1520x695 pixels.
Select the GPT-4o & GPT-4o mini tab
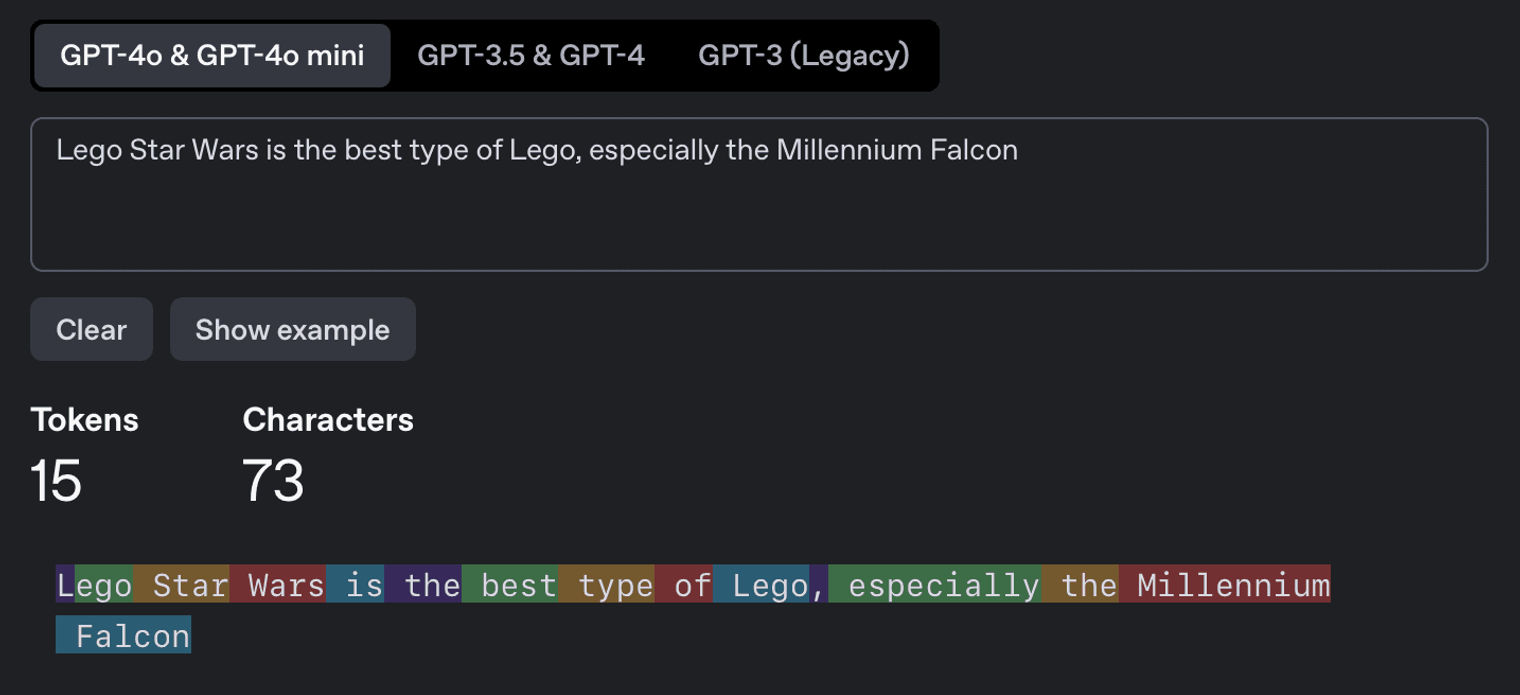click(x=212, y=55)
